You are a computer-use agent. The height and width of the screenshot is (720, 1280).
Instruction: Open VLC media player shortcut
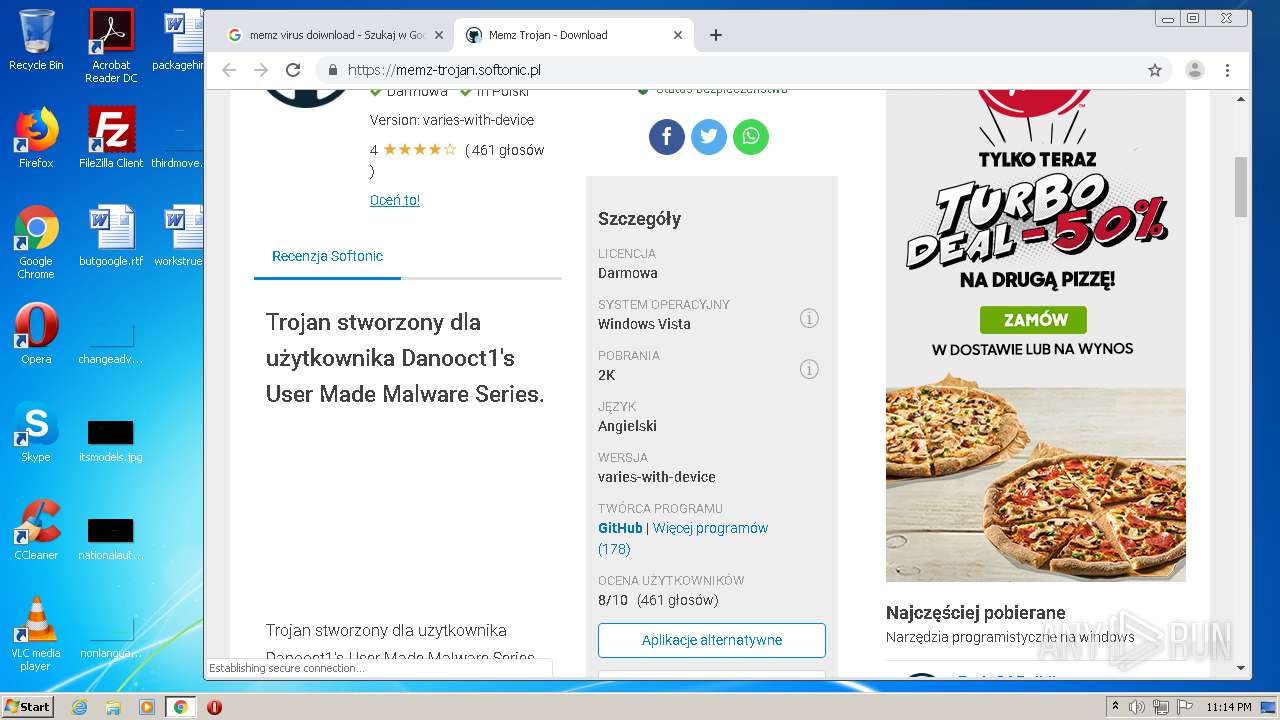pos(36,634)
